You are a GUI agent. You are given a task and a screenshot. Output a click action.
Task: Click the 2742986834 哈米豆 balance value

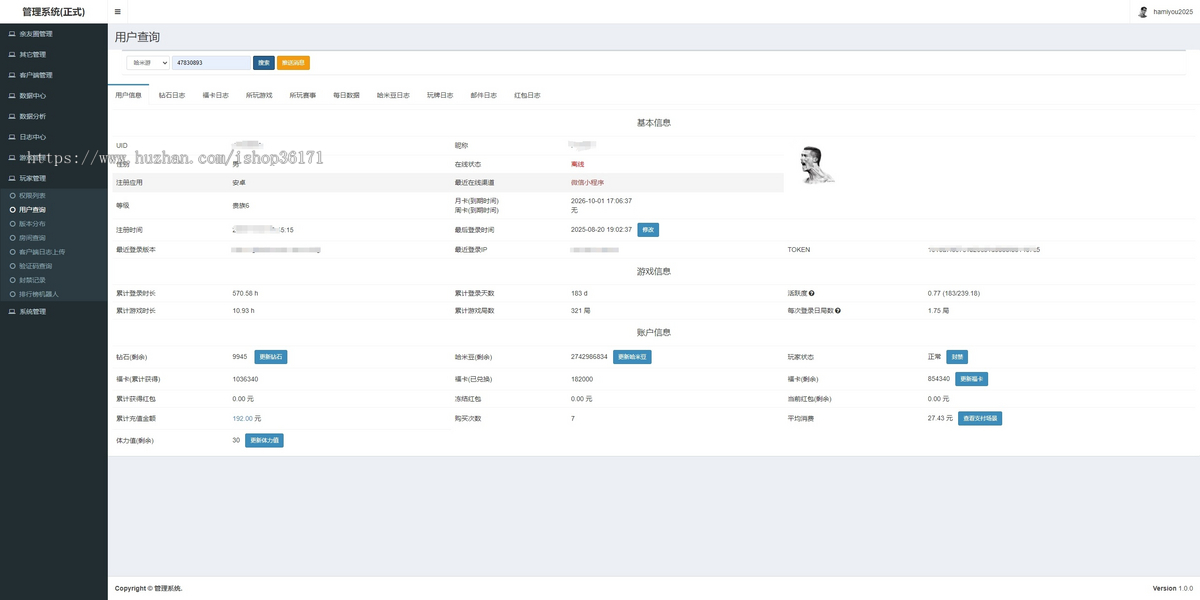589,357
